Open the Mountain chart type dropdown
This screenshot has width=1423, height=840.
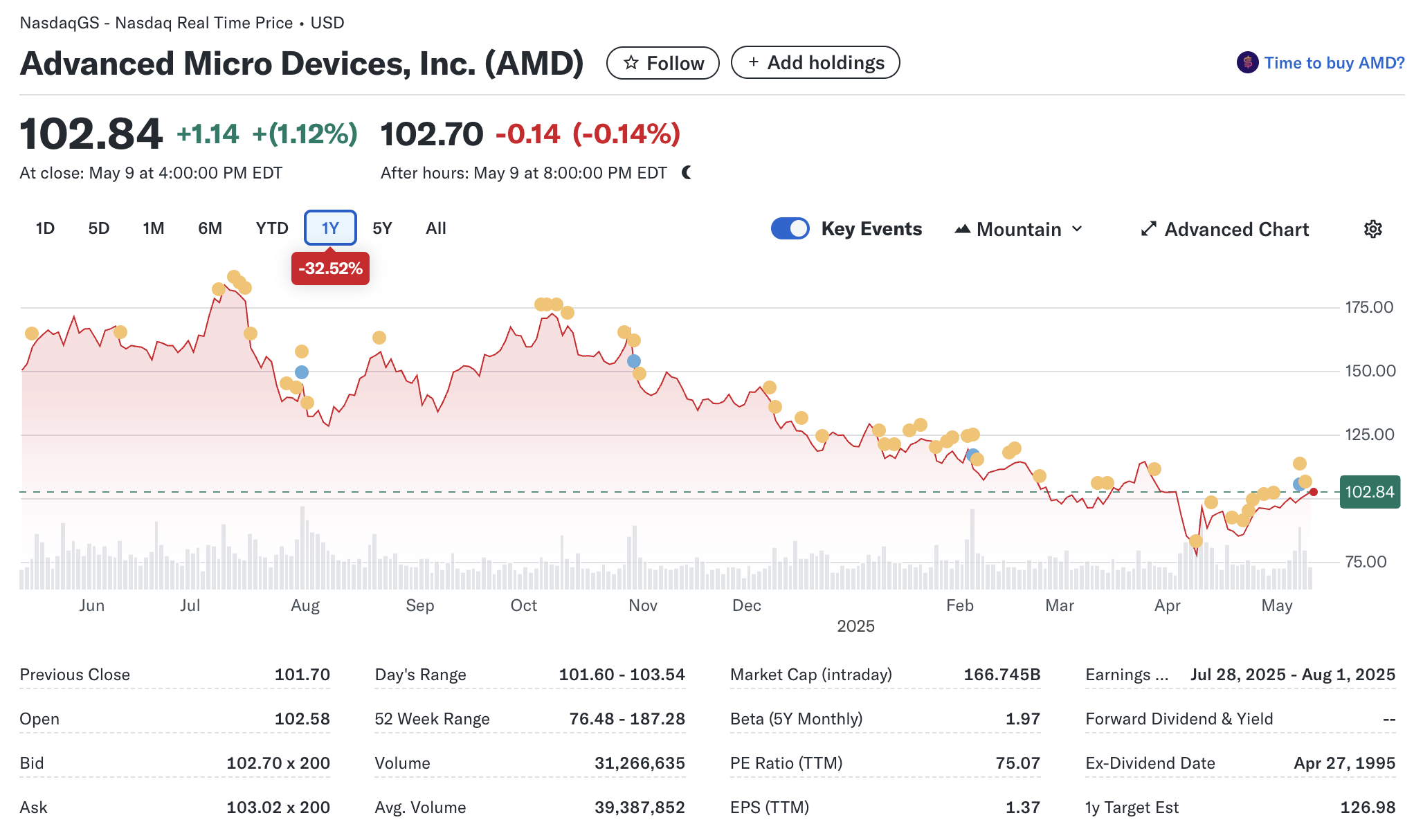click(x=1019, y=229)
